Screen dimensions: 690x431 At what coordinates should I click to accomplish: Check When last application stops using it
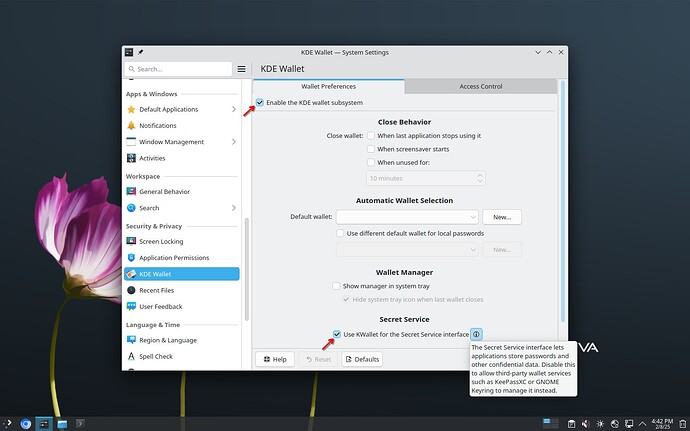pyautogui.click(x=371, y=136)
